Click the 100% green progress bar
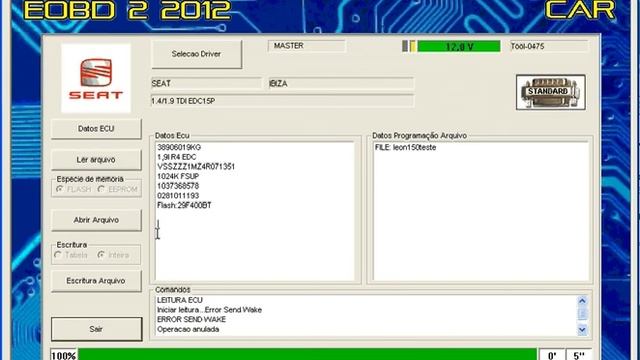 307,355
